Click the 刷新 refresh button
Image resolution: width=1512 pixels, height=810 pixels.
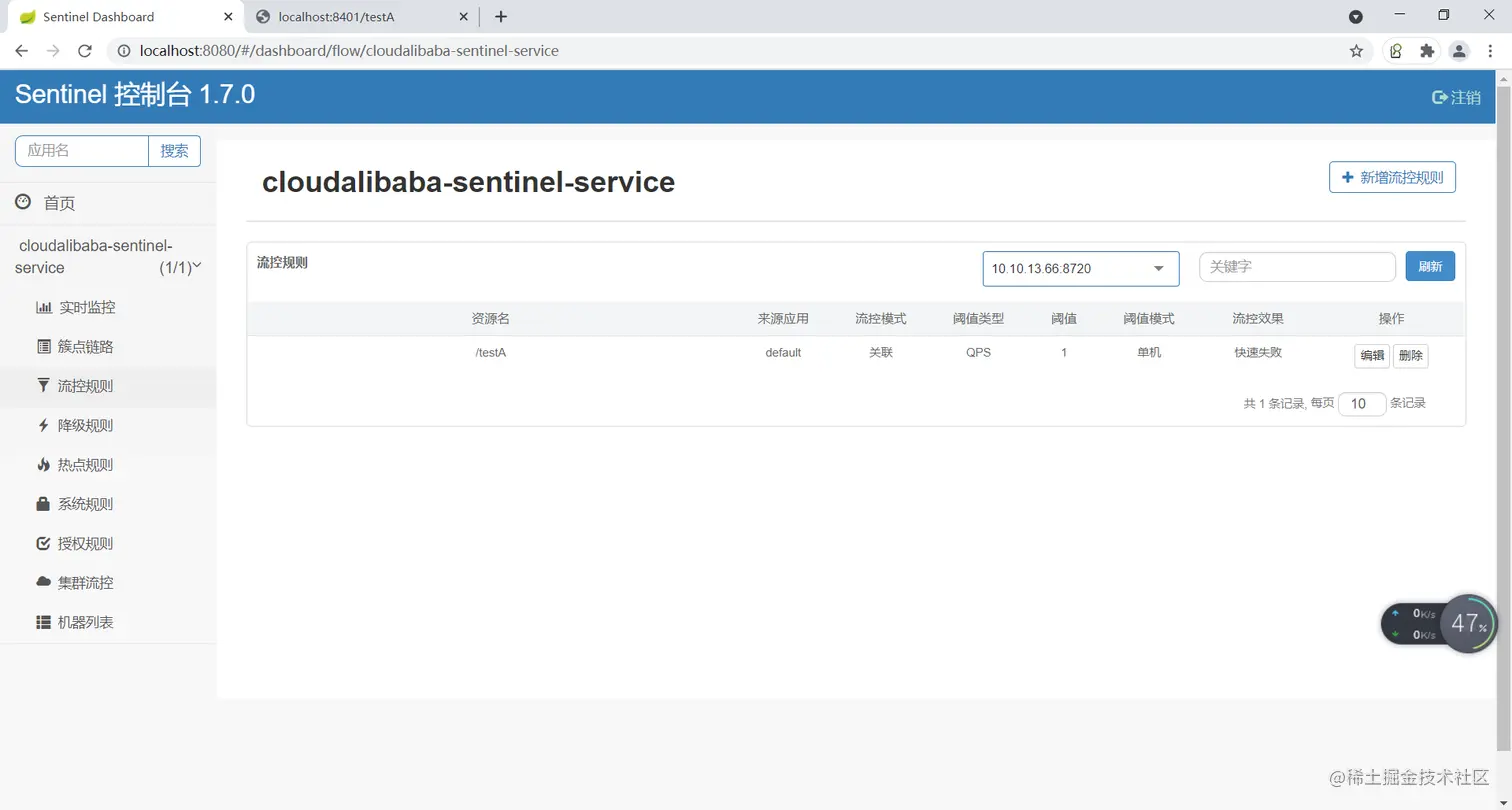(1430, 267)
